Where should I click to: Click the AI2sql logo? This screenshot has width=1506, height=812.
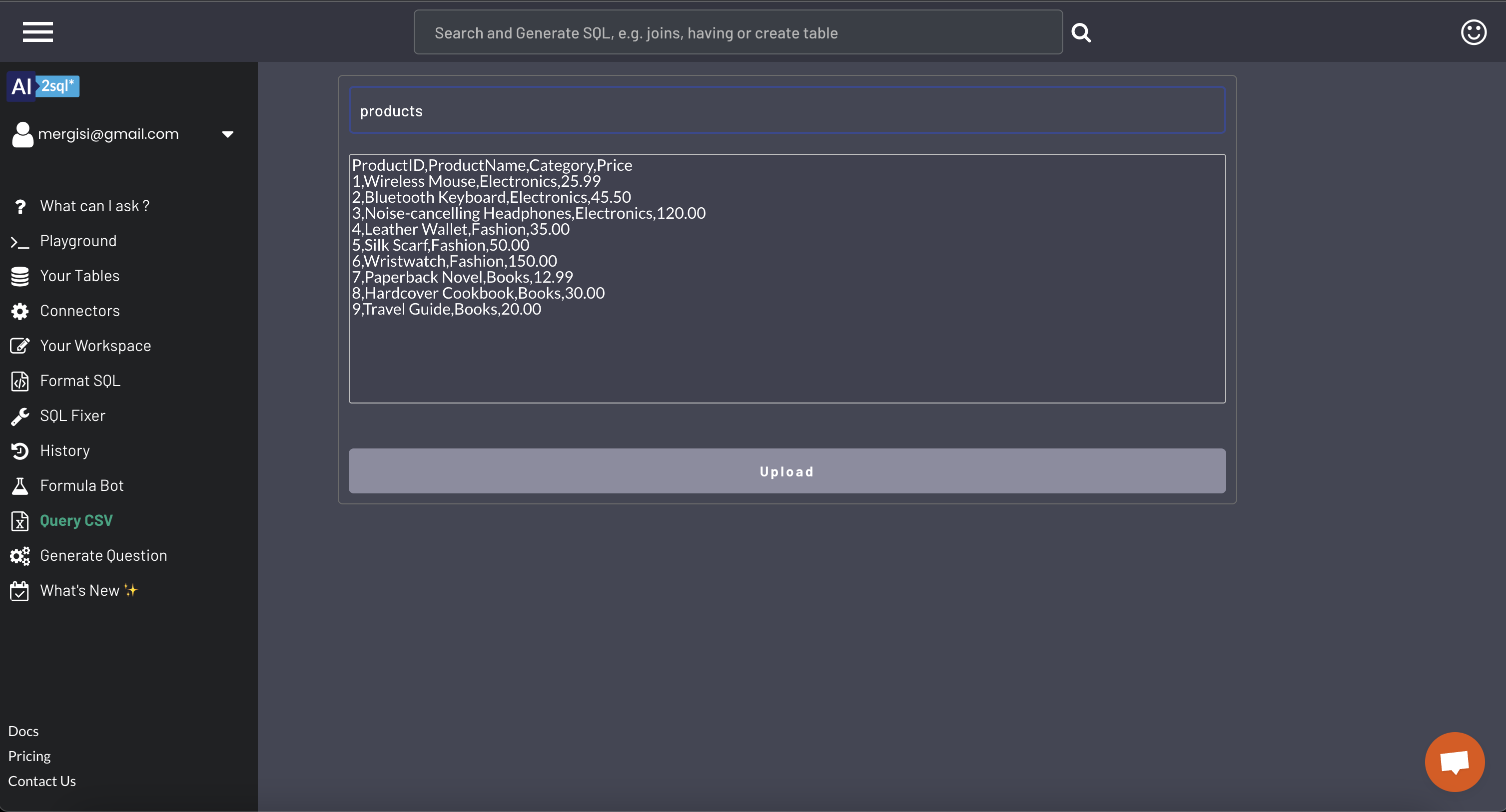click(43, 86)
